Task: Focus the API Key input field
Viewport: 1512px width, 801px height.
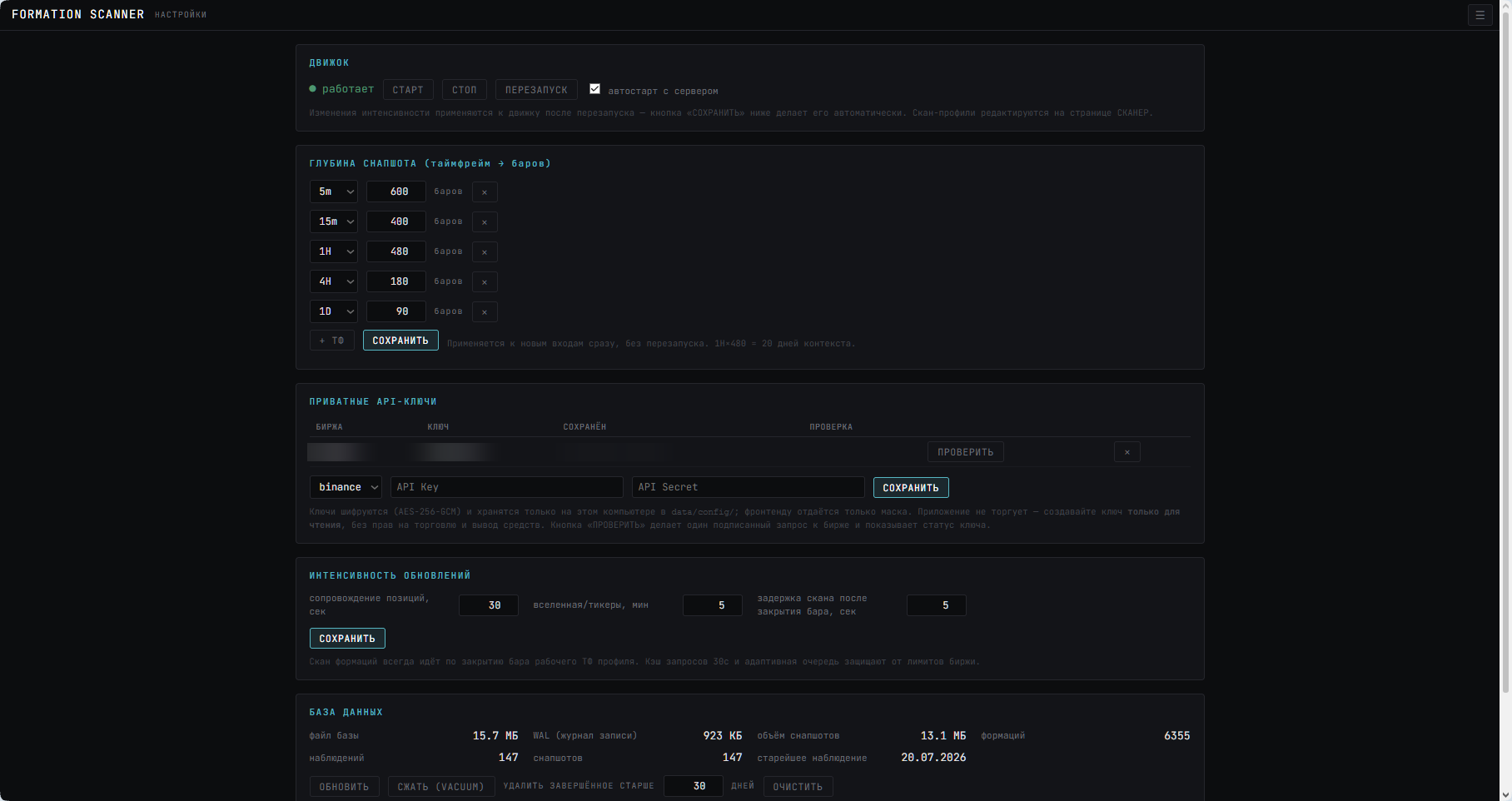Action: click(x=507, y=487)
